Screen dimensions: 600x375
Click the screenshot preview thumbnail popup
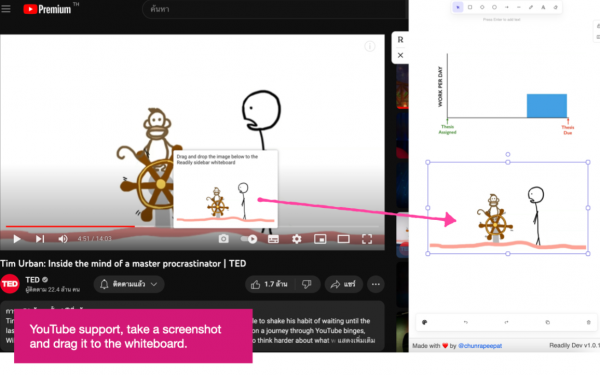pyautogui.click(x=225, y=189)
